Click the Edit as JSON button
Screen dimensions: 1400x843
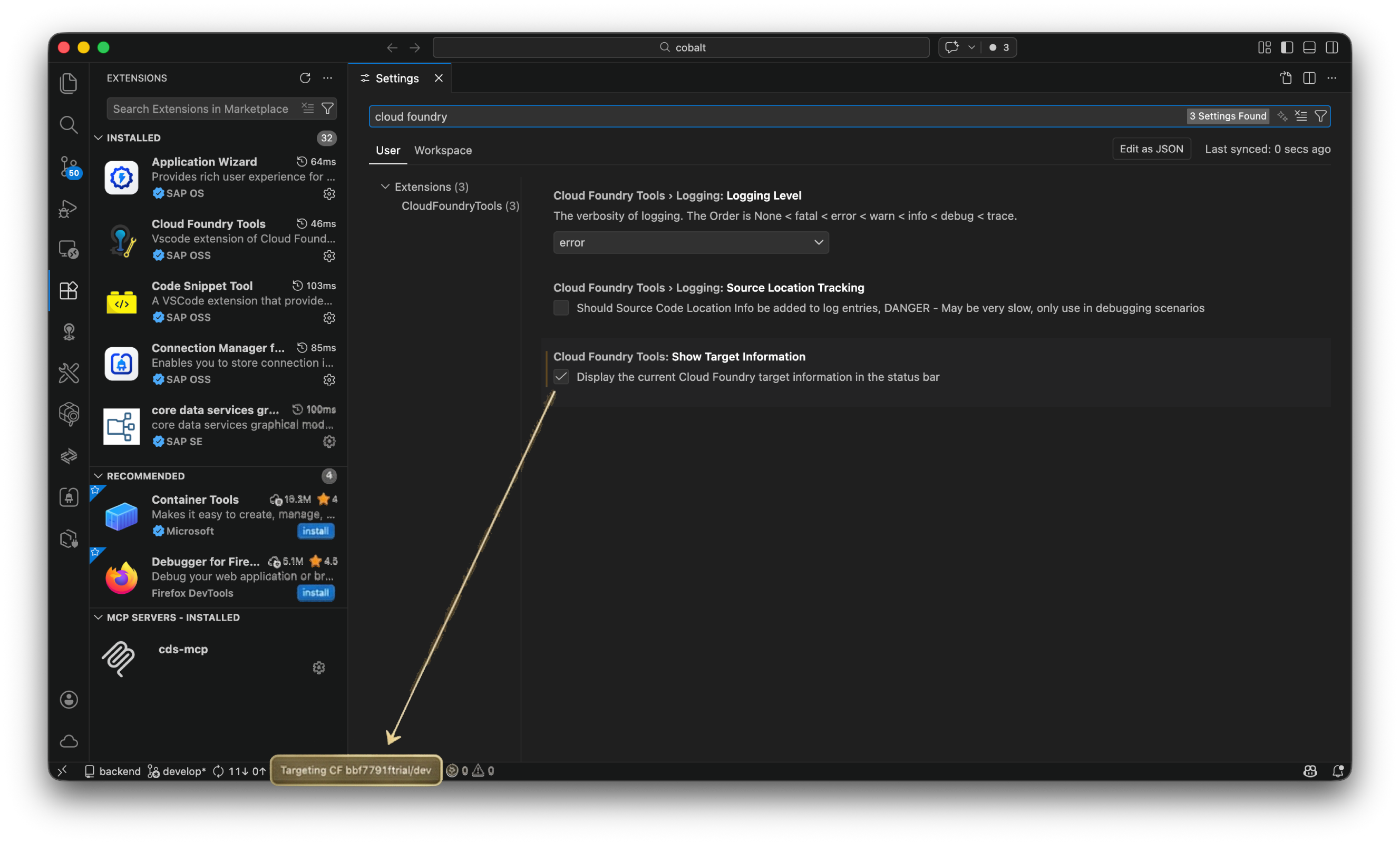(x=1151, y=149)
